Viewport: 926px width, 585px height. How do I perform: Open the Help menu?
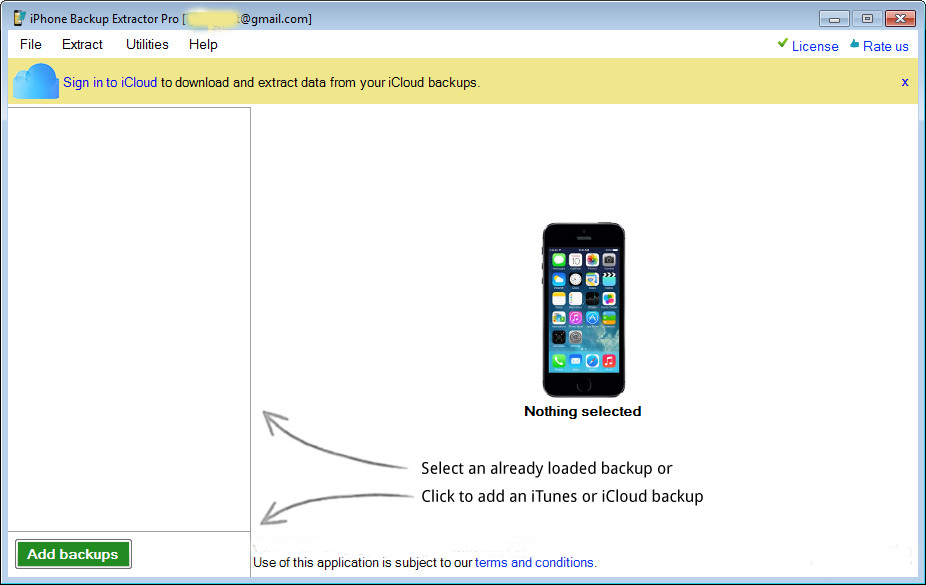(203, 44)
